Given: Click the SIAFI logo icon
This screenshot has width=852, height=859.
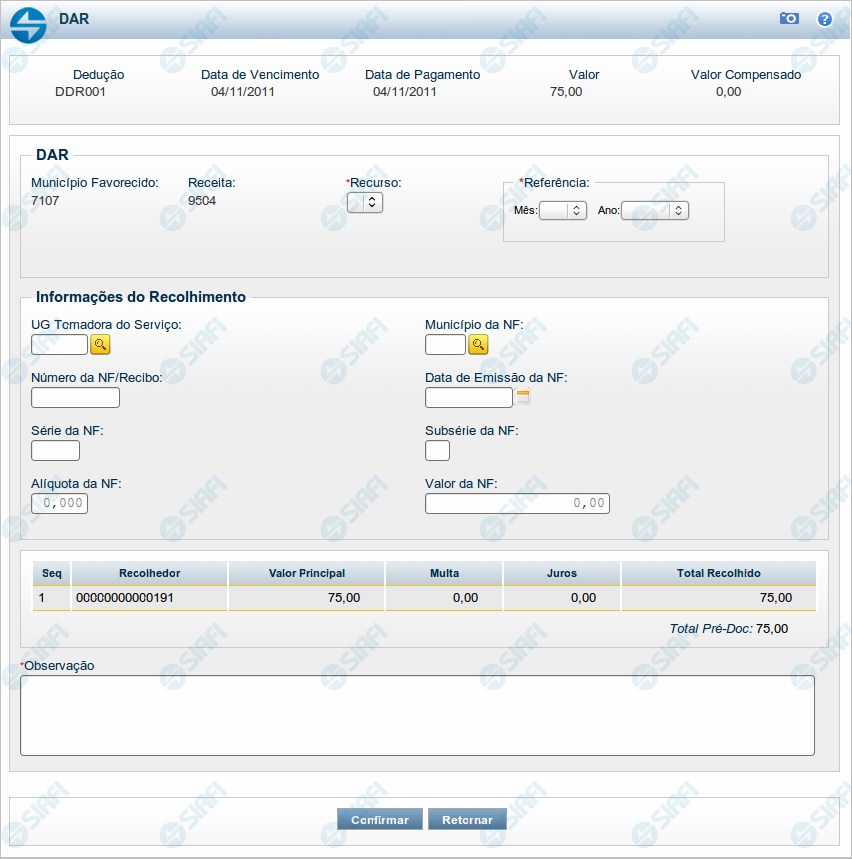Looking at the screenshot, I should (28, 25).
